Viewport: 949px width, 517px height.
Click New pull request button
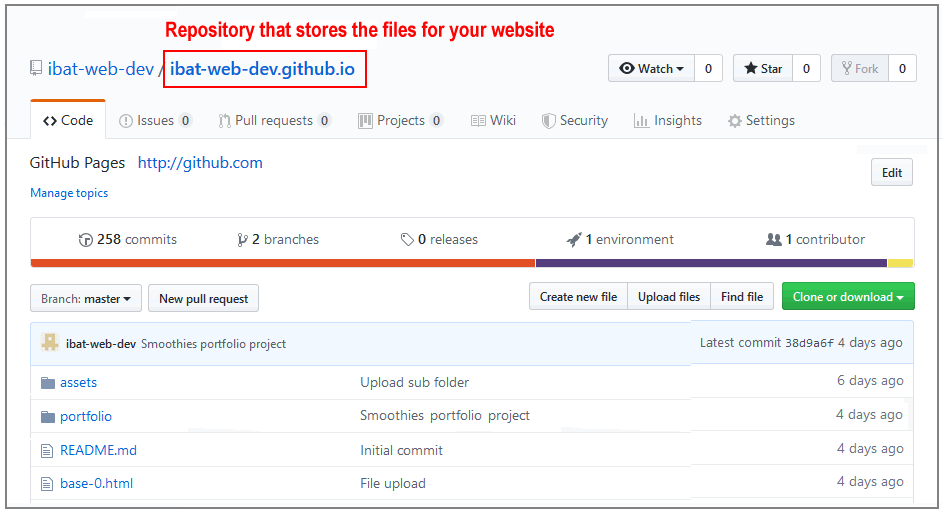pos(203,298)
